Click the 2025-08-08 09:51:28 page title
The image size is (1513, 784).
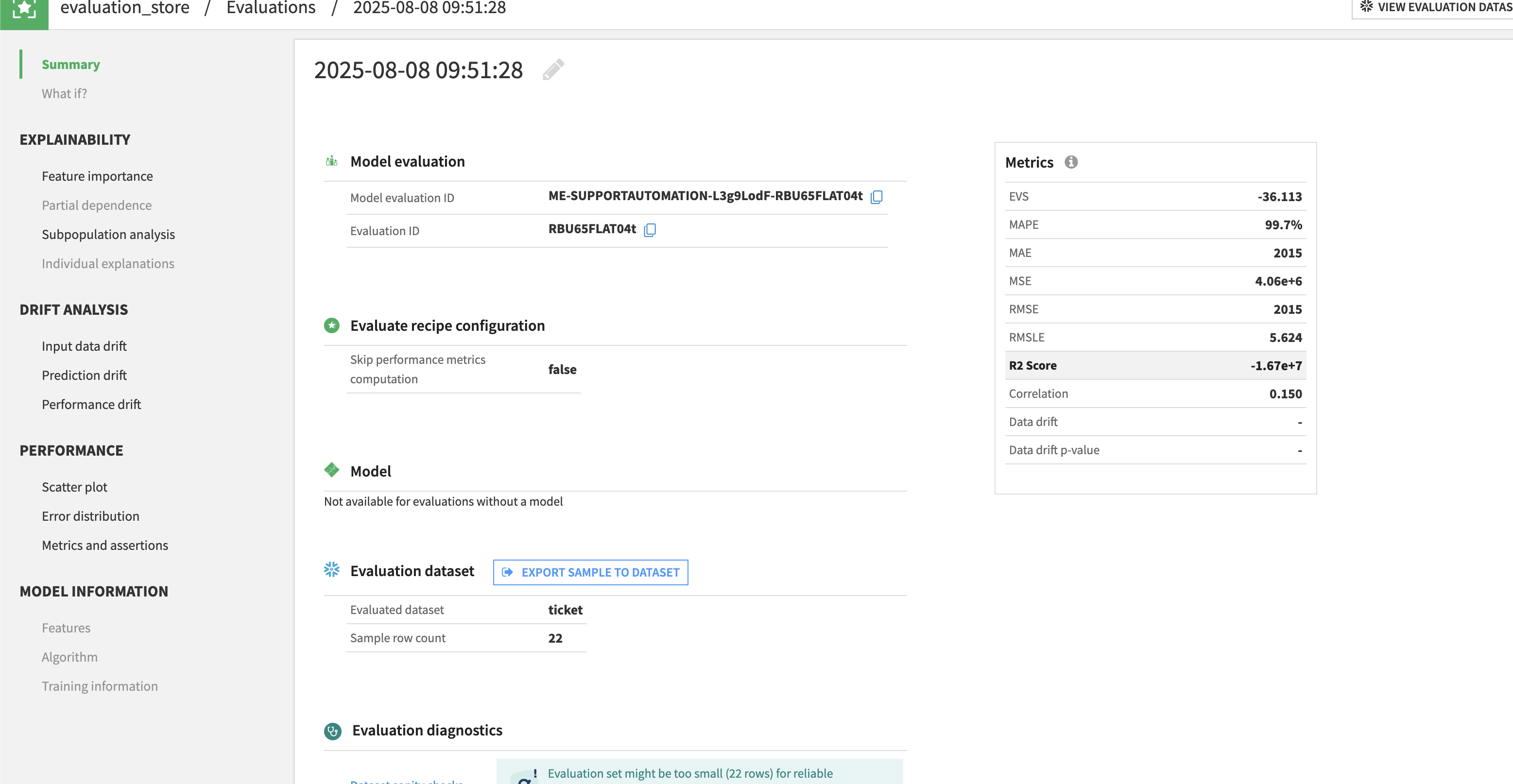click(x=418, y=70)
